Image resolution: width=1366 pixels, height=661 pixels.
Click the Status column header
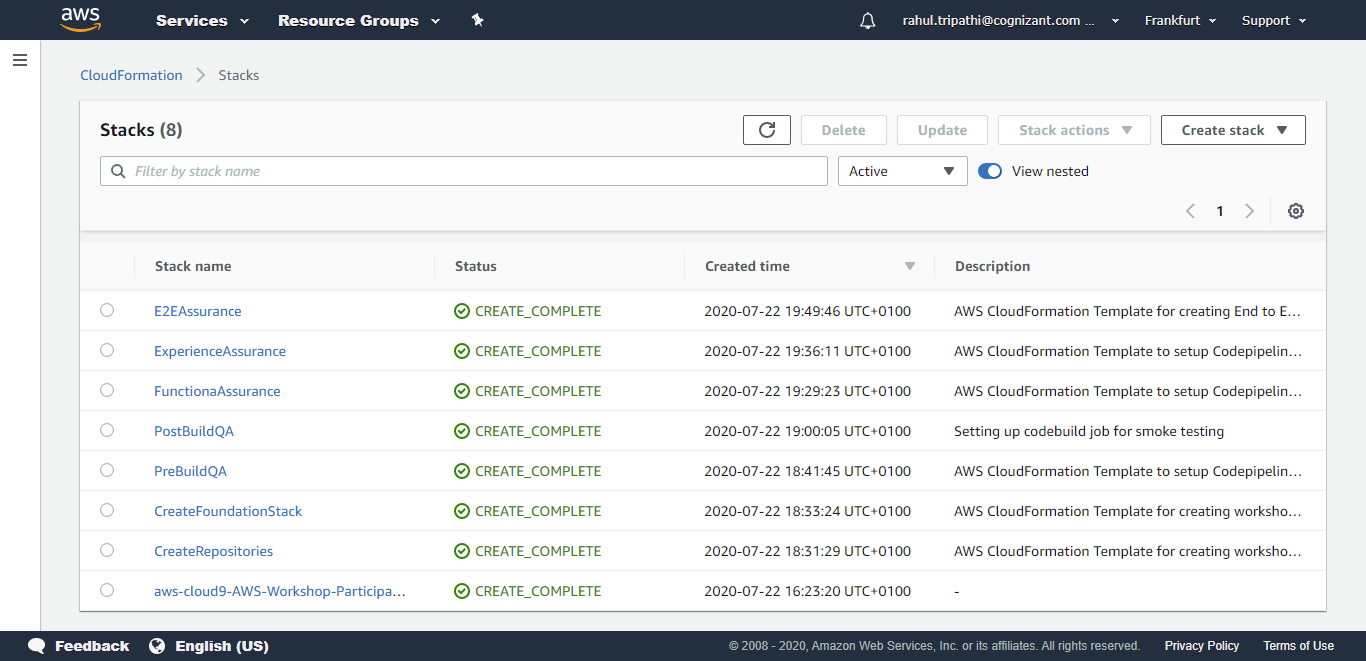point(476,266)
